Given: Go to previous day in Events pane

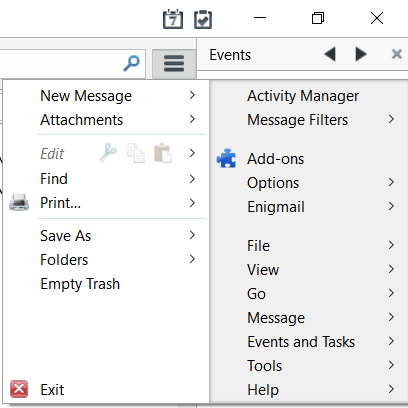Looking at the screenshot, I should [330, 54].
